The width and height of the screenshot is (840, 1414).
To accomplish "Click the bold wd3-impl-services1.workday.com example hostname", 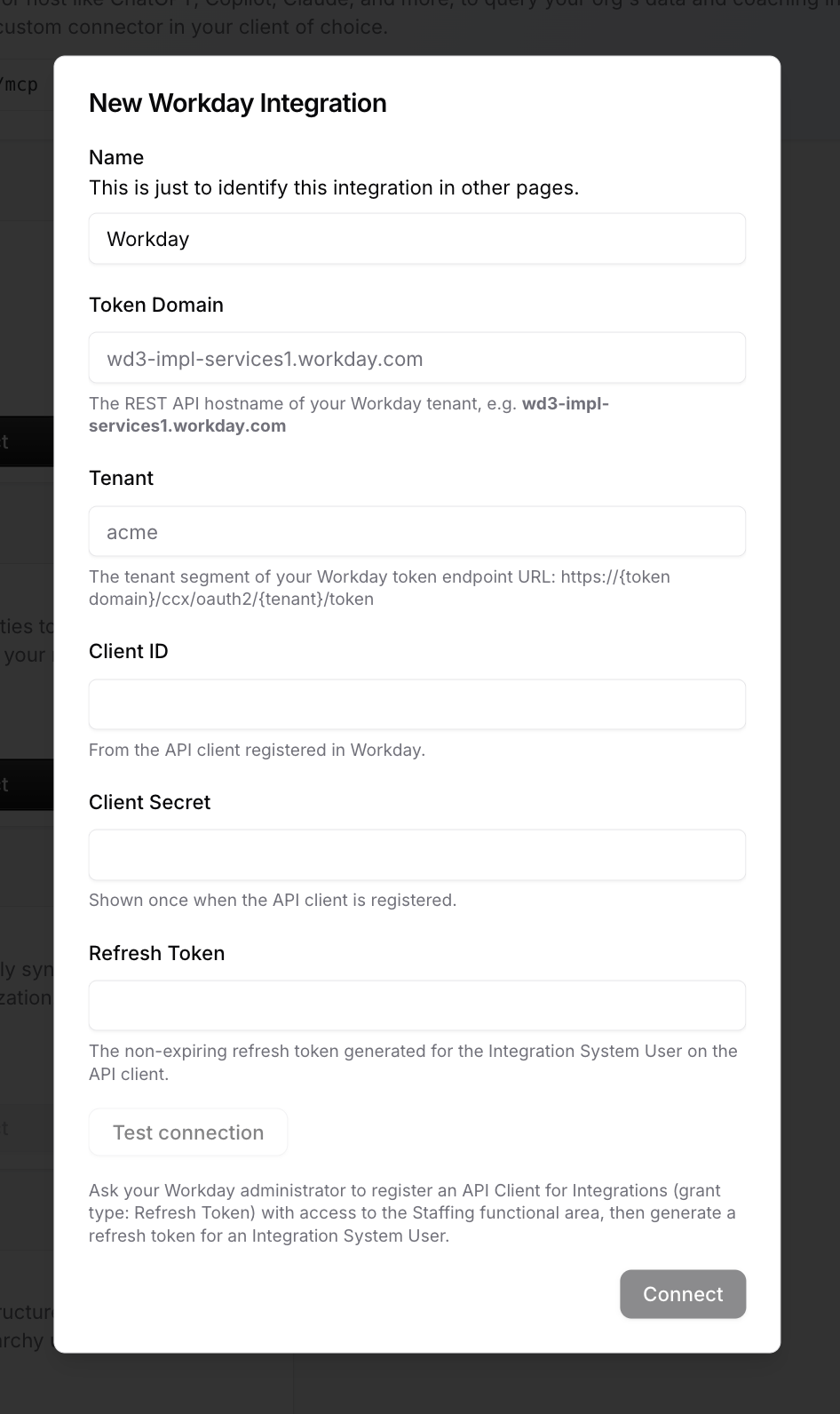I will 349,415.
